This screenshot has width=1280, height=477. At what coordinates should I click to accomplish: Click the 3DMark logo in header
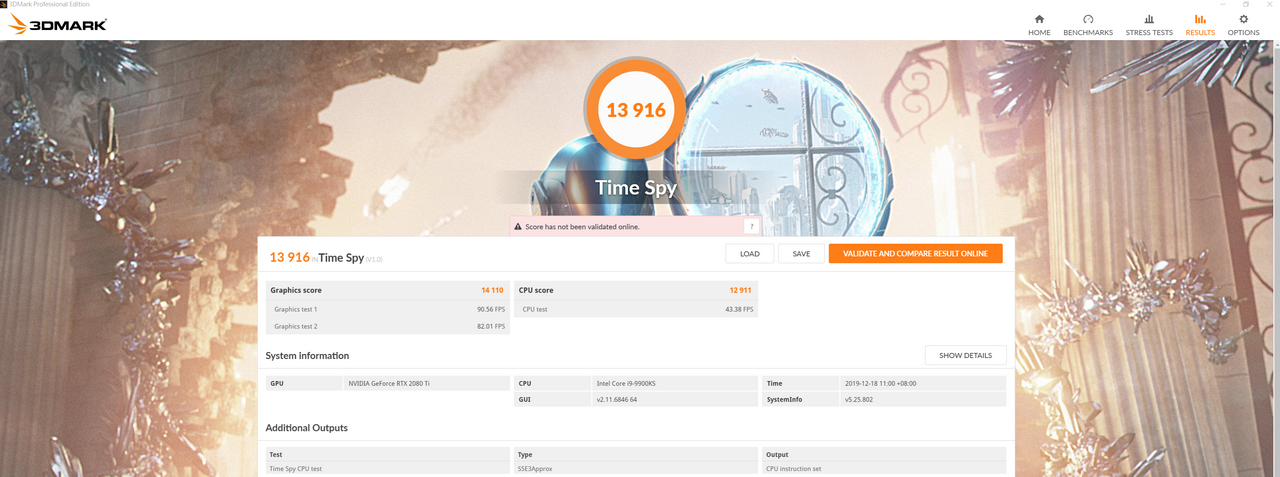[x=56, y=24]
